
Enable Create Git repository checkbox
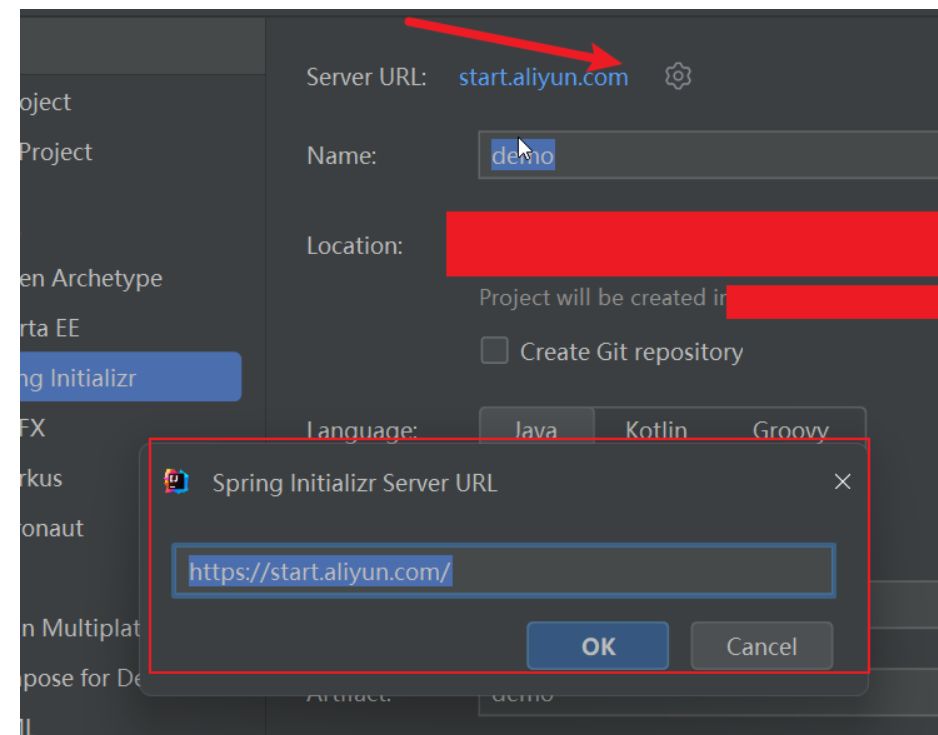(495, 351)
